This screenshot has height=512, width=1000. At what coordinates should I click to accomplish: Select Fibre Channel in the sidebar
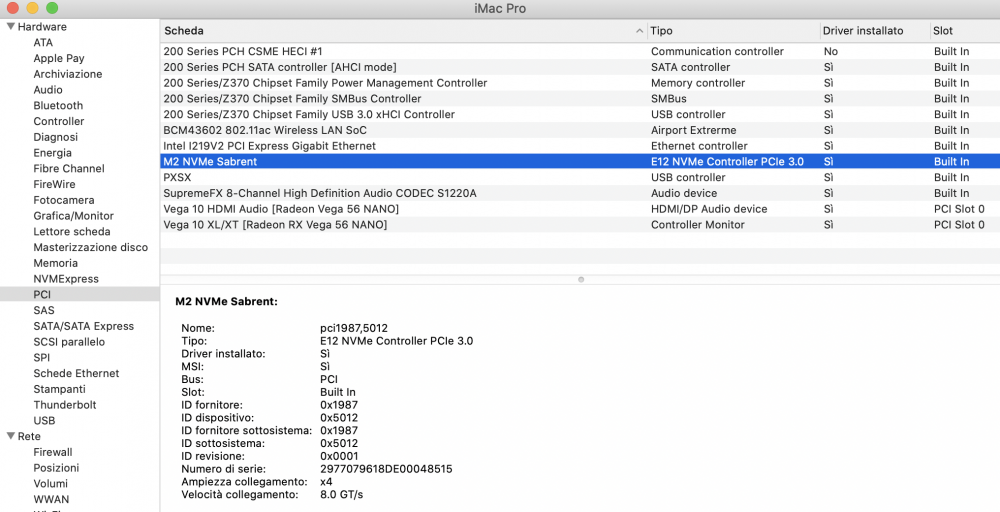click(x=69, y=168)
